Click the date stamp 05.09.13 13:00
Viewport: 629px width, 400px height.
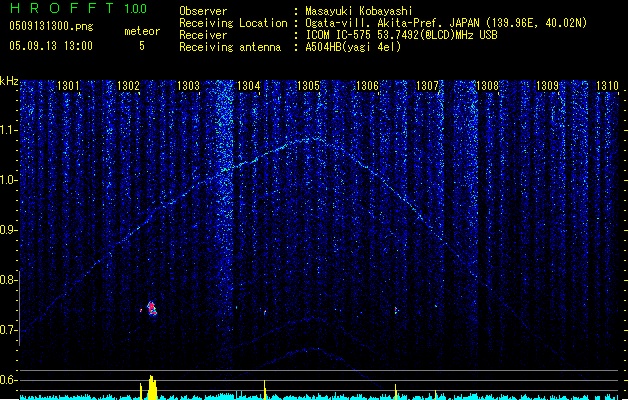pos(51,46)
